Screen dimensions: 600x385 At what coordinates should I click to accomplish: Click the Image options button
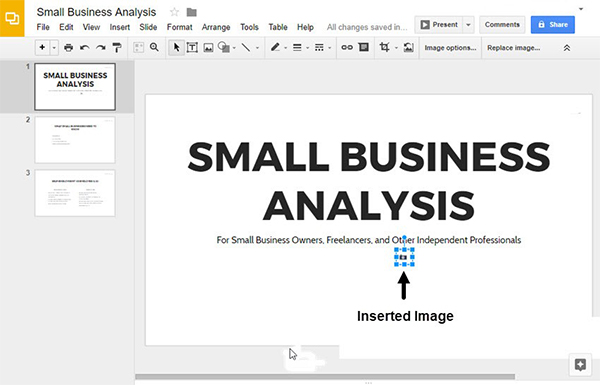(x=450, y=48)
